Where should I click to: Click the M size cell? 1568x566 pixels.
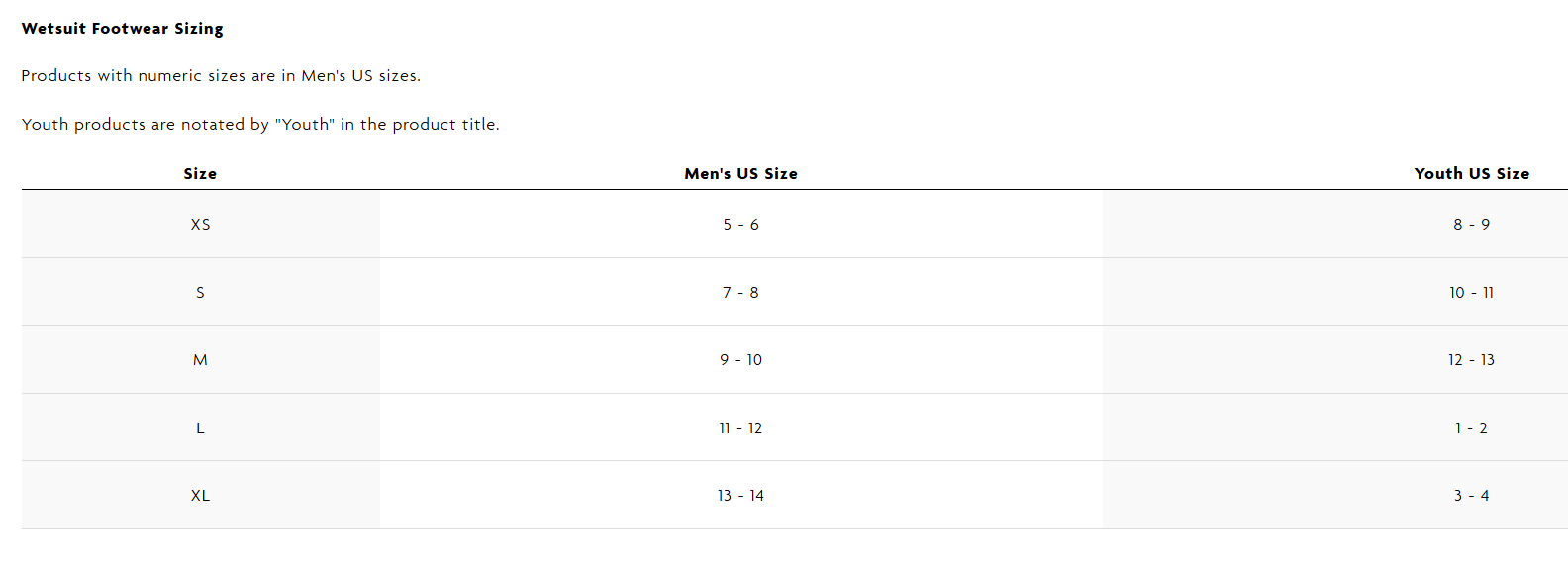point(201,360)
